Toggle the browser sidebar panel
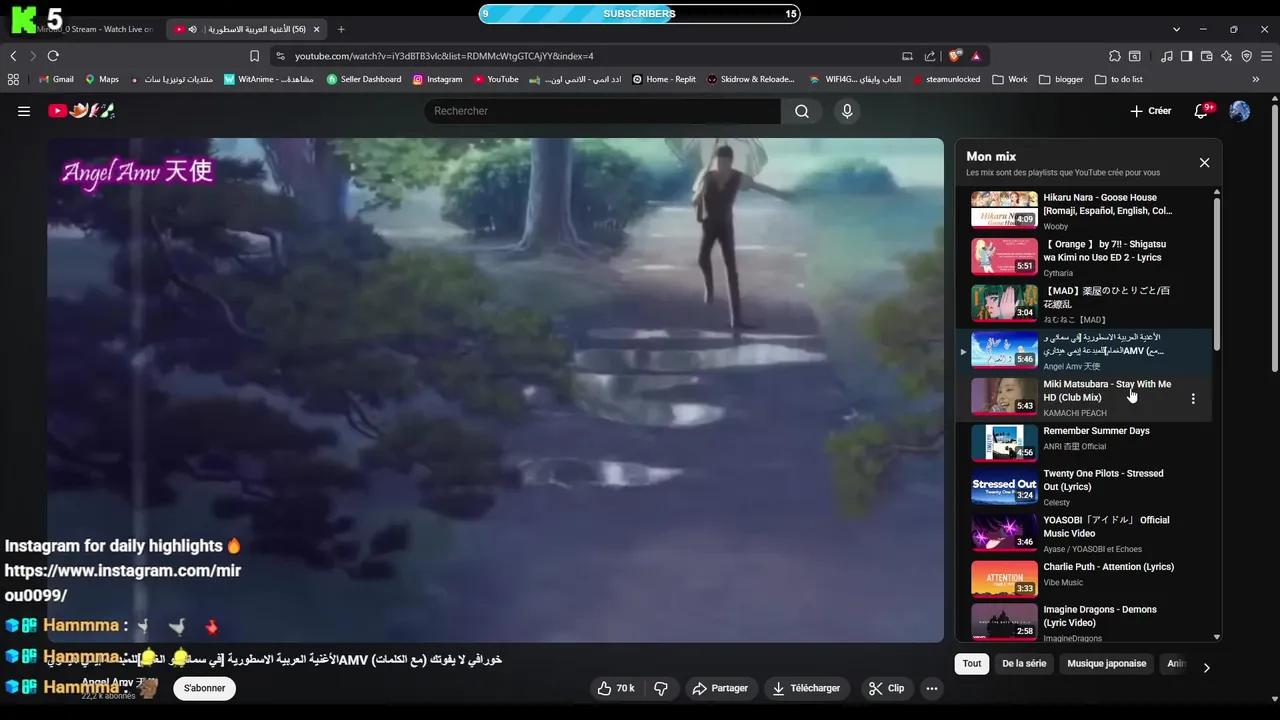1280x720 pixels. [x=1186, y=56]
